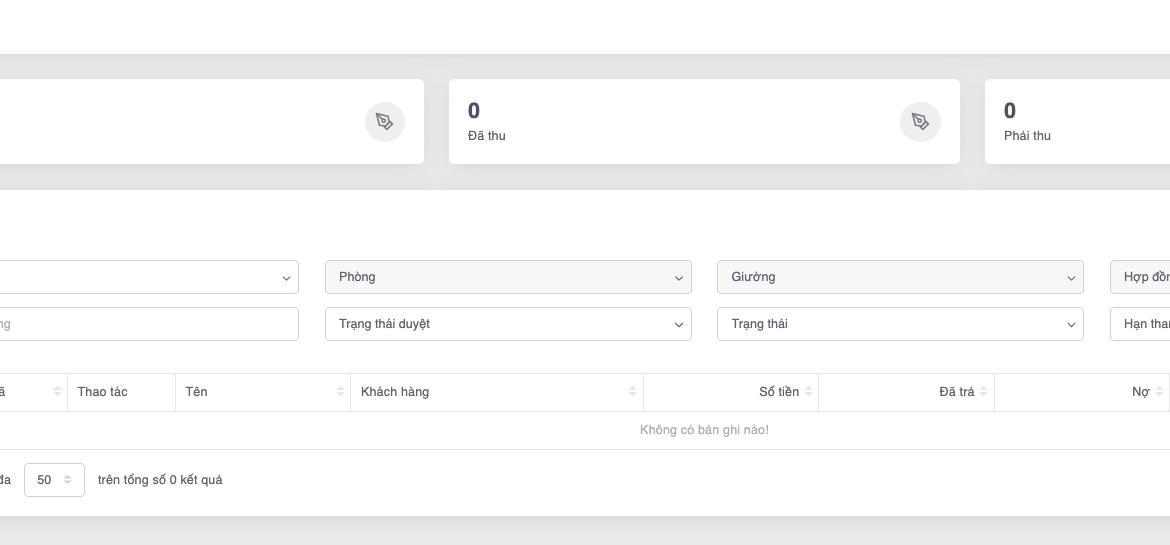Open the Phòng dropdown
The image size is (1170, 545).
[508, 277]
